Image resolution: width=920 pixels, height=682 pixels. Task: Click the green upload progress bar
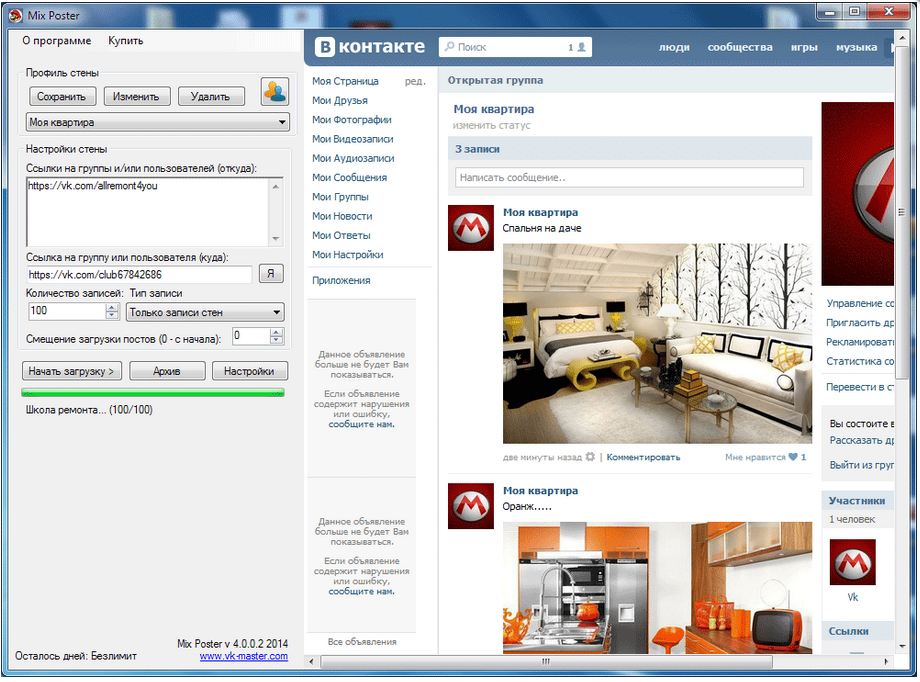[153, 392]
